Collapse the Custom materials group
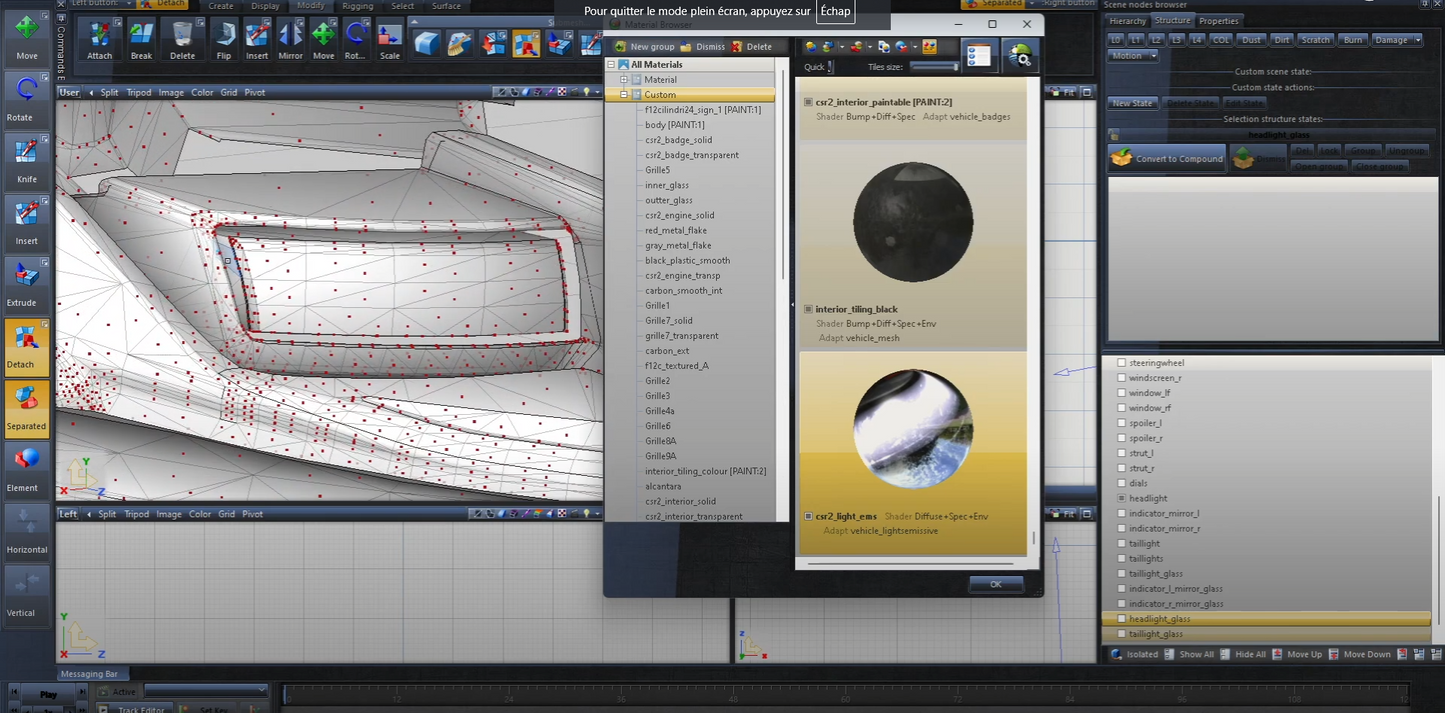Image resolution: width=1445 pixels, height=713 pixels. pyautogui.click(x=624, y=95)
